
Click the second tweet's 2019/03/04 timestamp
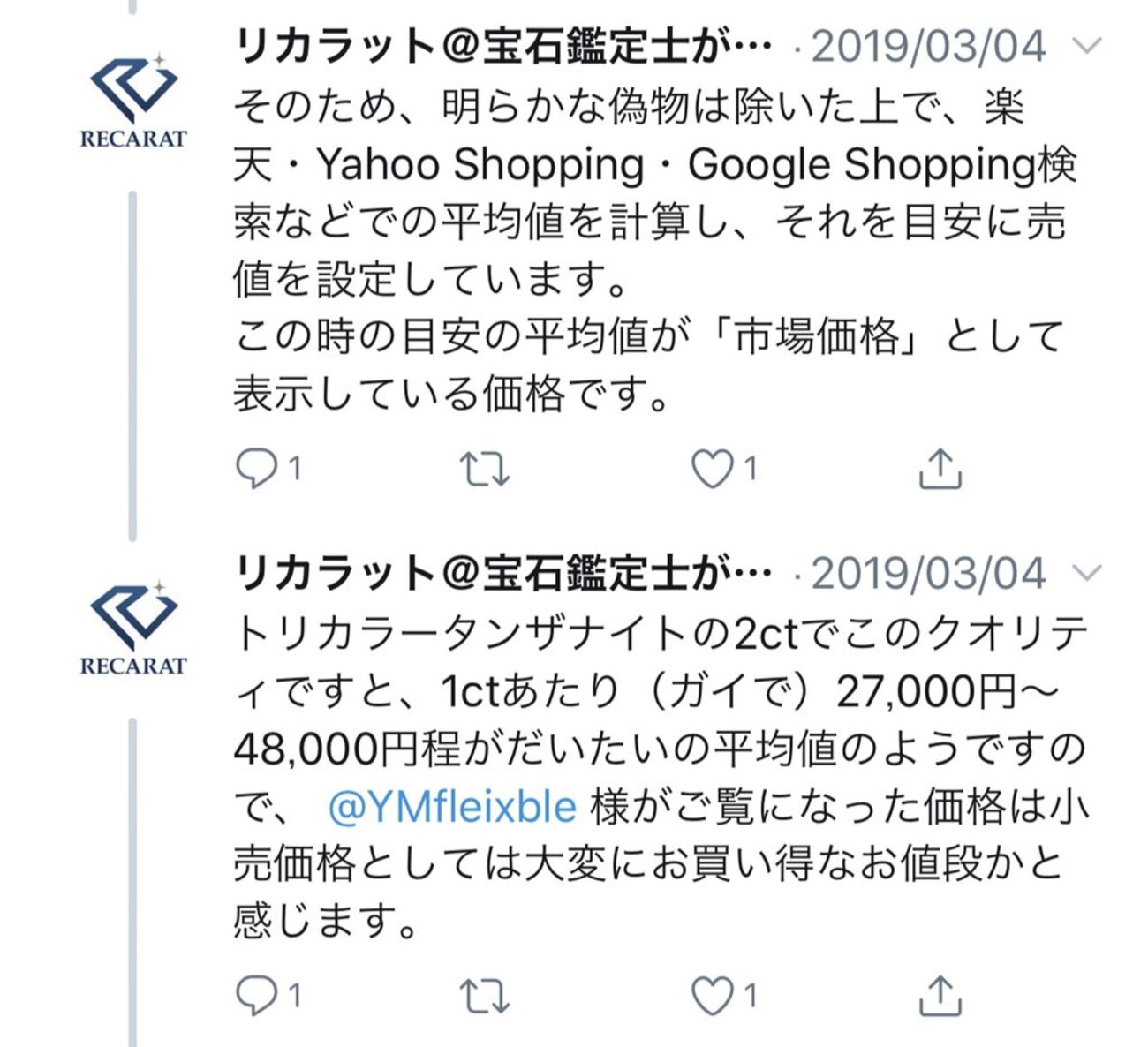(x=928, y=574)
